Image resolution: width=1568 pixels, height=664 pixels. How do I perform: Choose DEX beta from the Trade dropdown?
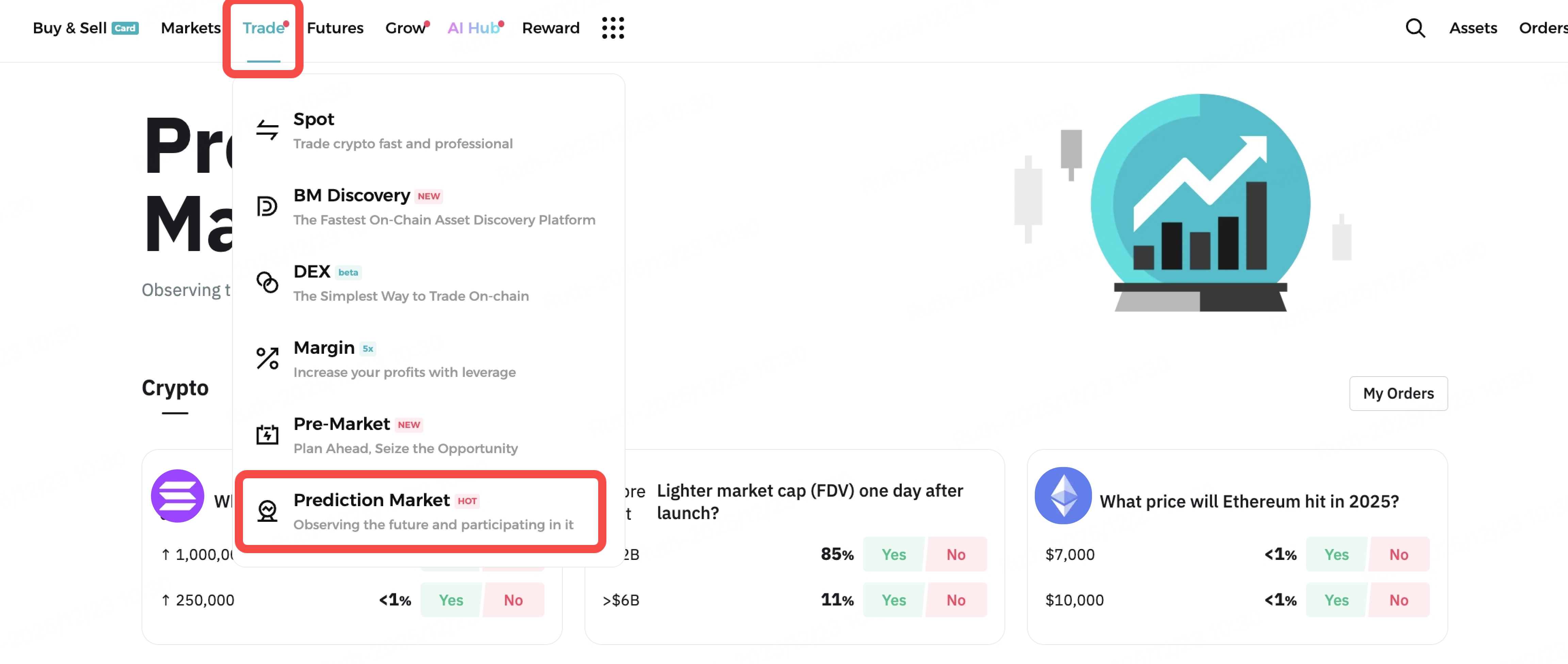coord(428,282)
